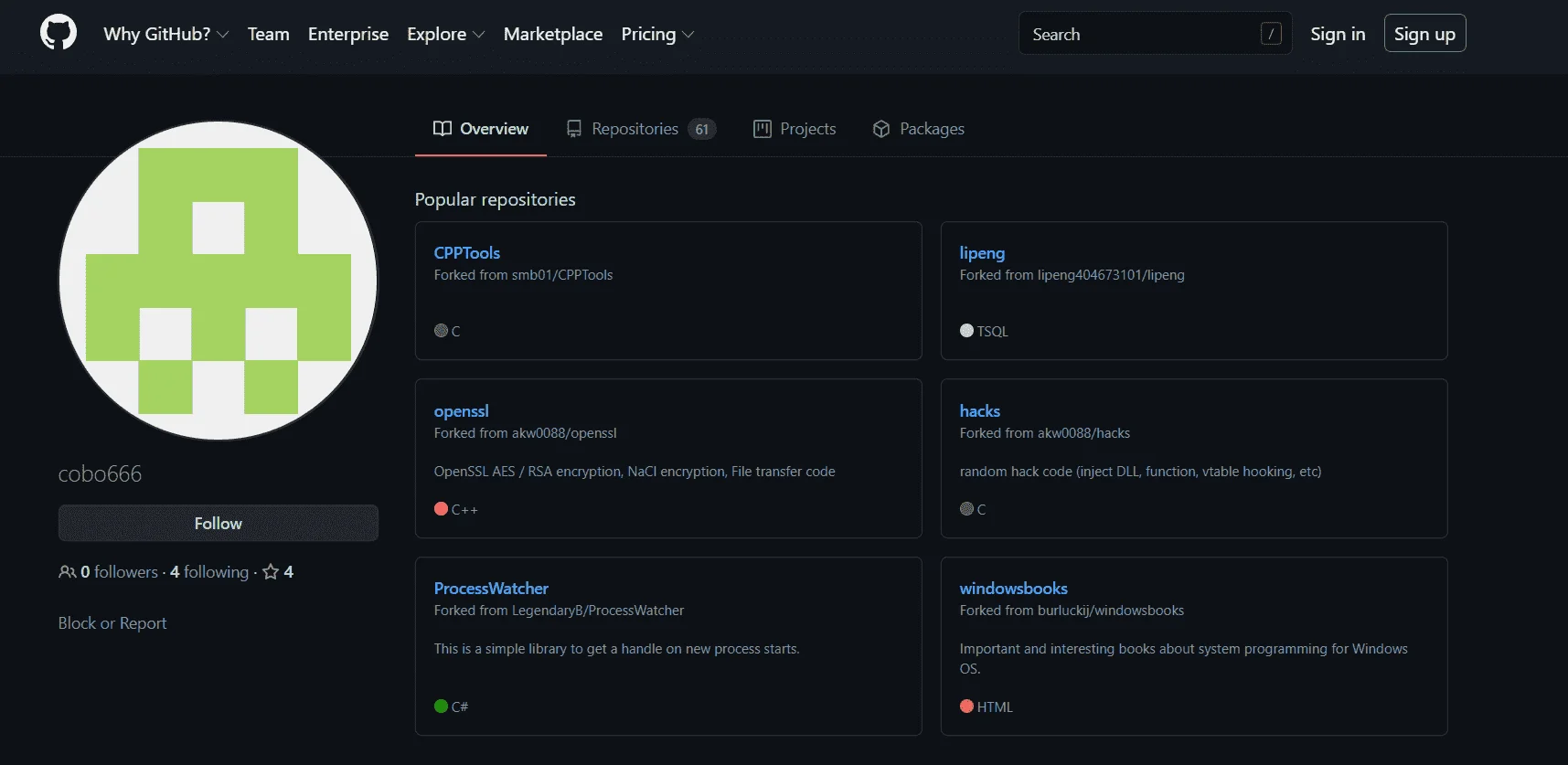Click the C# language dot on ProcessWatcher

coord(441,707)
